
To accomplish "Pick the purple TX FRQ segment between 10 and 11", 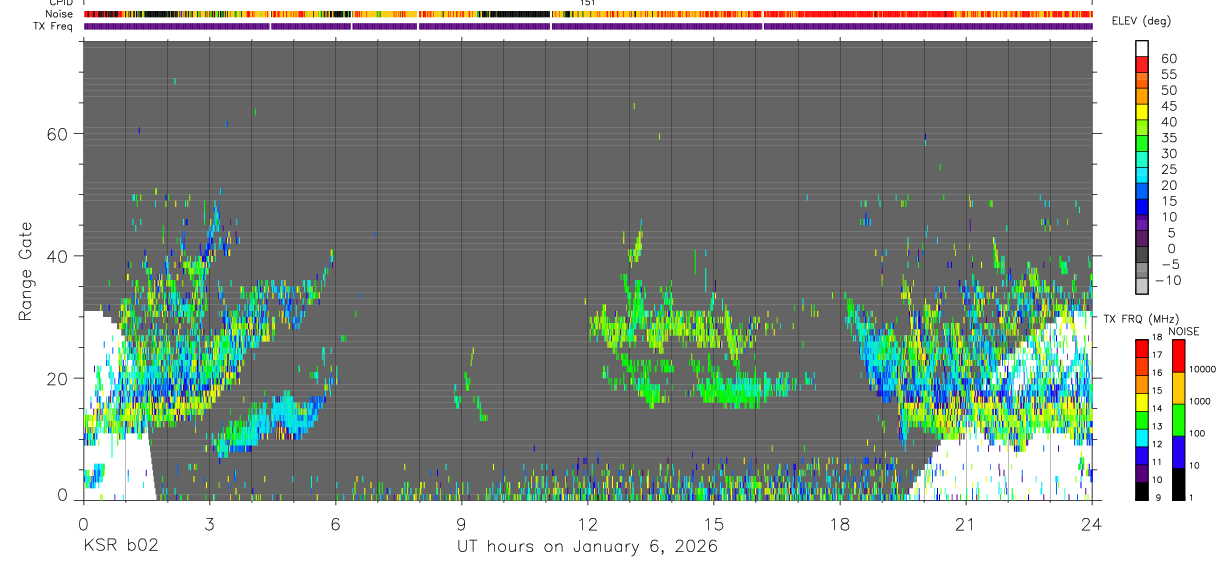I will point(1141,474).
